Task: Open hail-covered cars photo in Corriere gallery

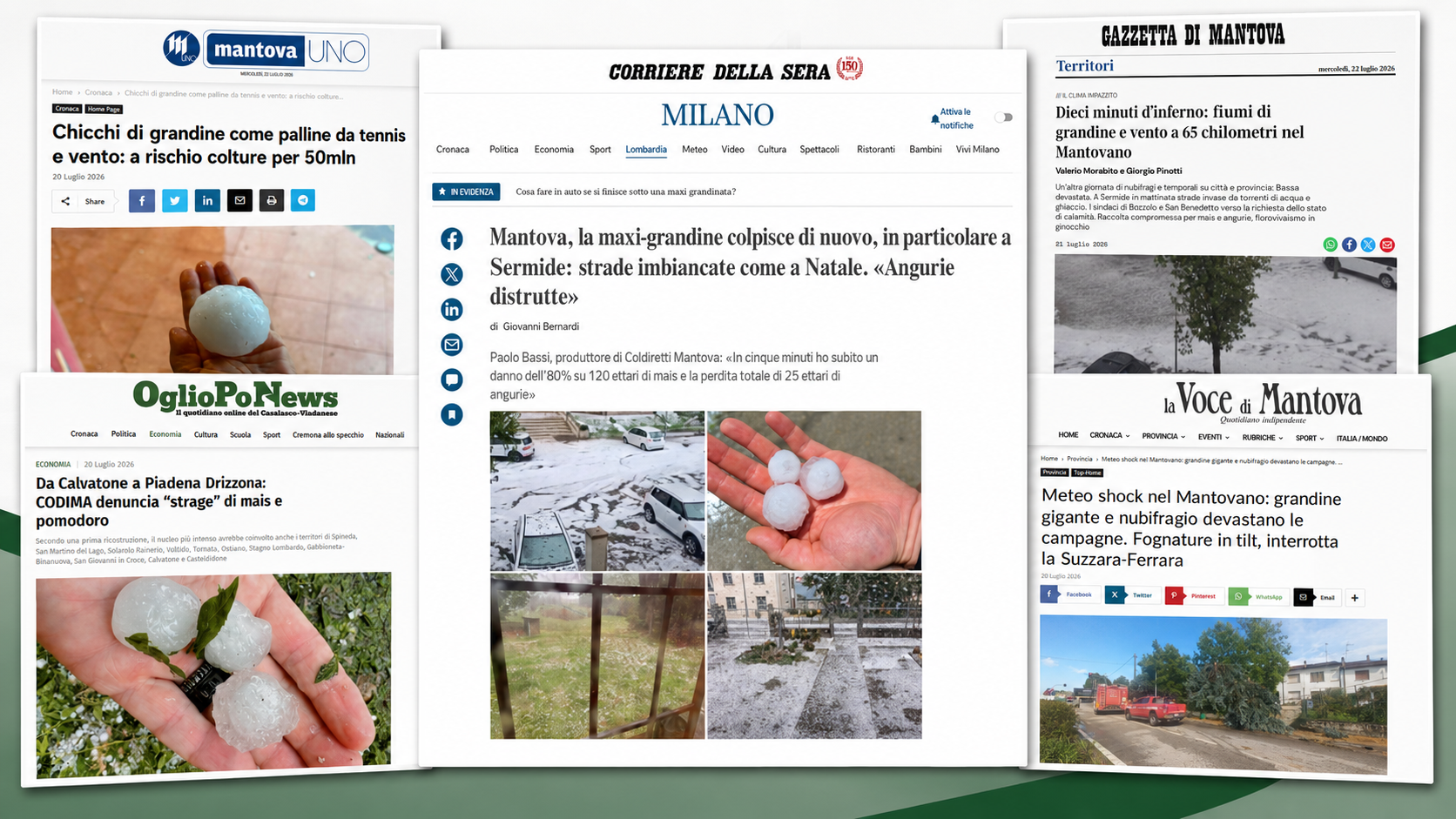Action: [597, 491]
